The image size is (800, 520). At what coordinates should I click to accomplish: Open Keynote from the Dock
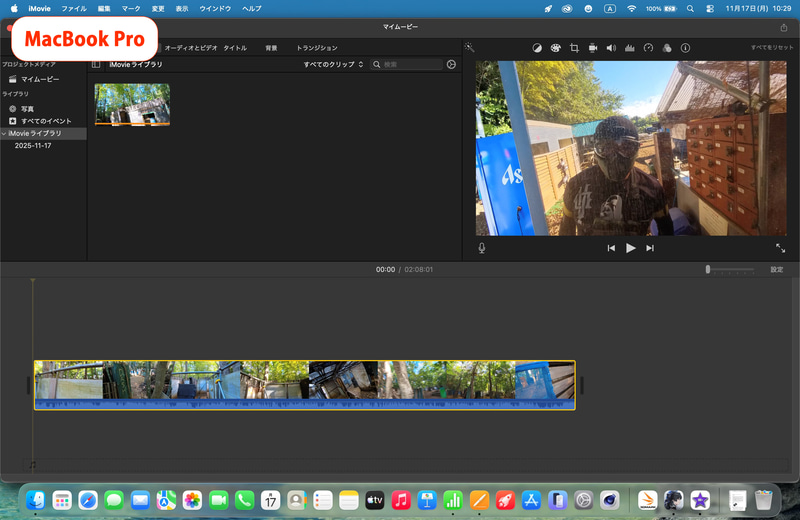point(427,500)
